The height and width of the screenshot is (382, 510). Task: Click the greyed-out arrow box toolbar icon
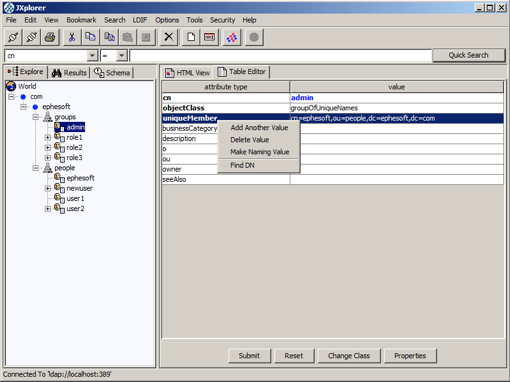pyautogui.click(x=146, y=37)
